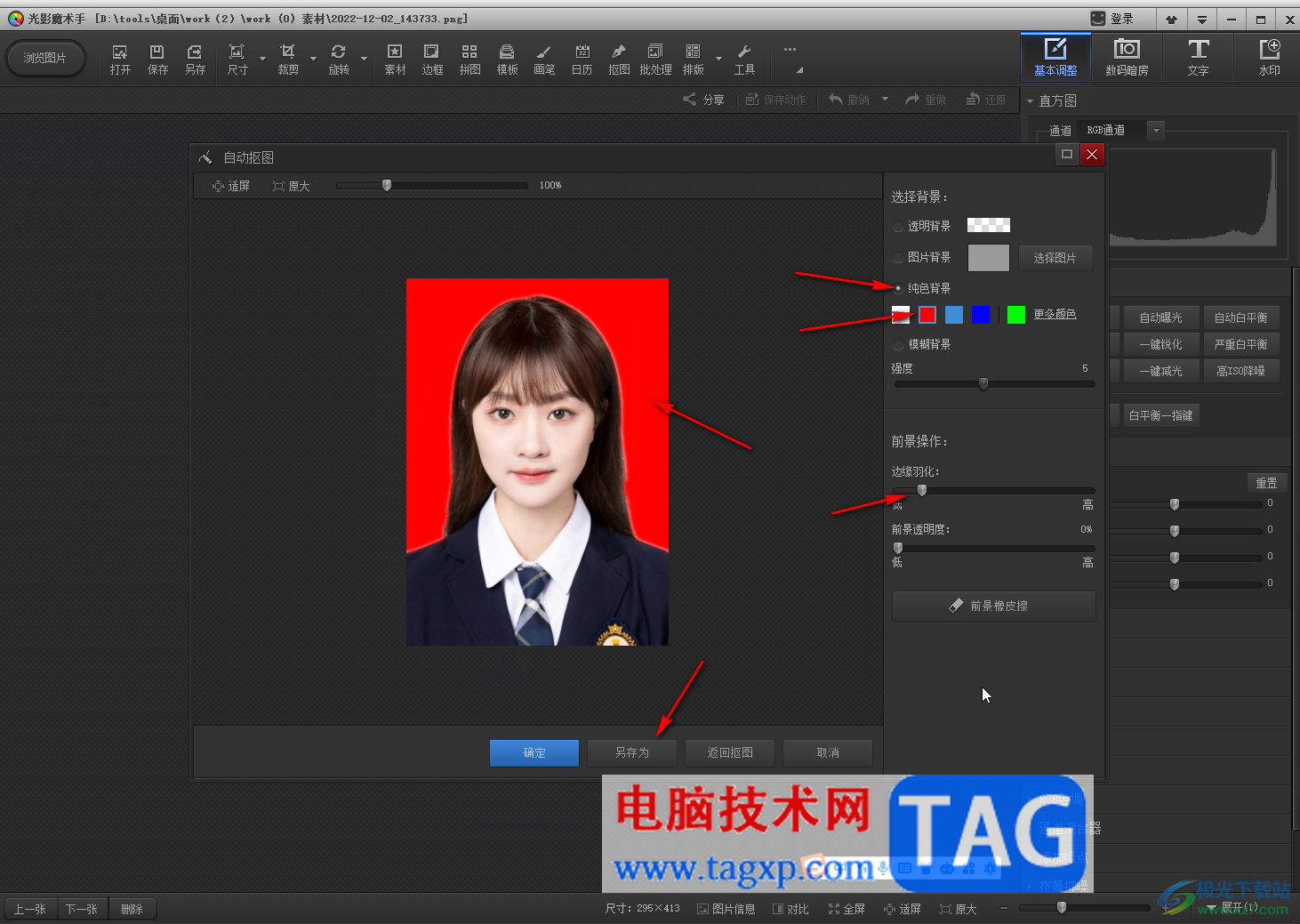Click the 保存 (Save) toolbar icon
This screenshot has width=1300, height=924.
pos(157,60)
